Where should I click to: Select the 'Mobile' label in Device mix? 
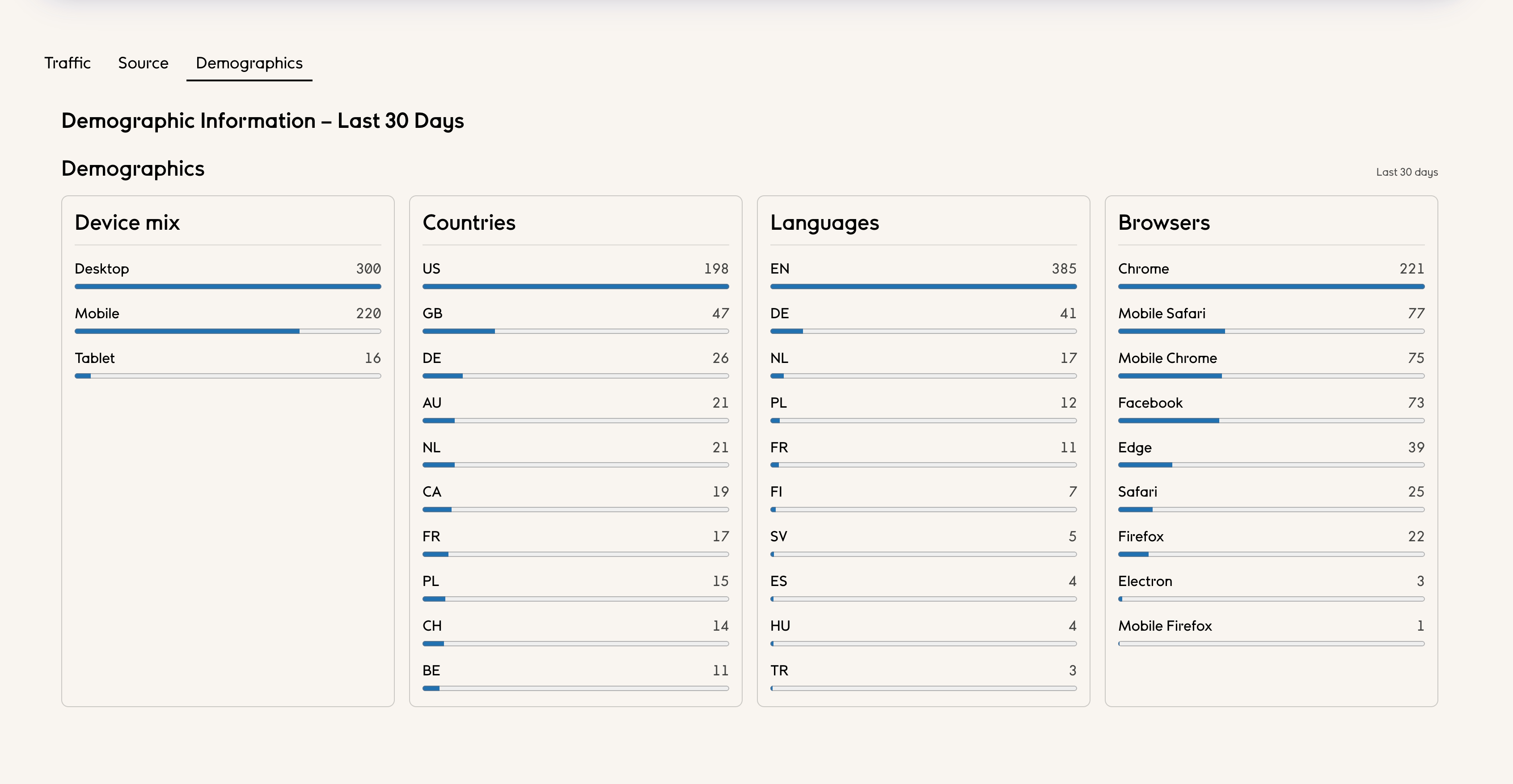coord(97,314)
